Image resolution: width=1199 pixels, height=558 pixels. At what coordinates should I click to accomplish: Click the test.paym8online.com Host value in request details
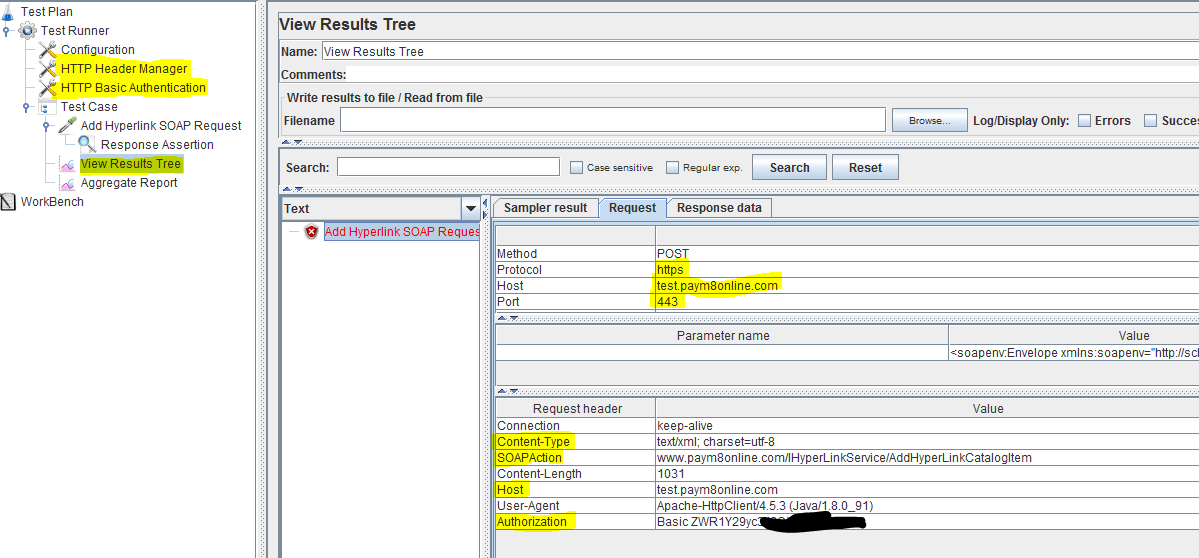pos(717,286)
